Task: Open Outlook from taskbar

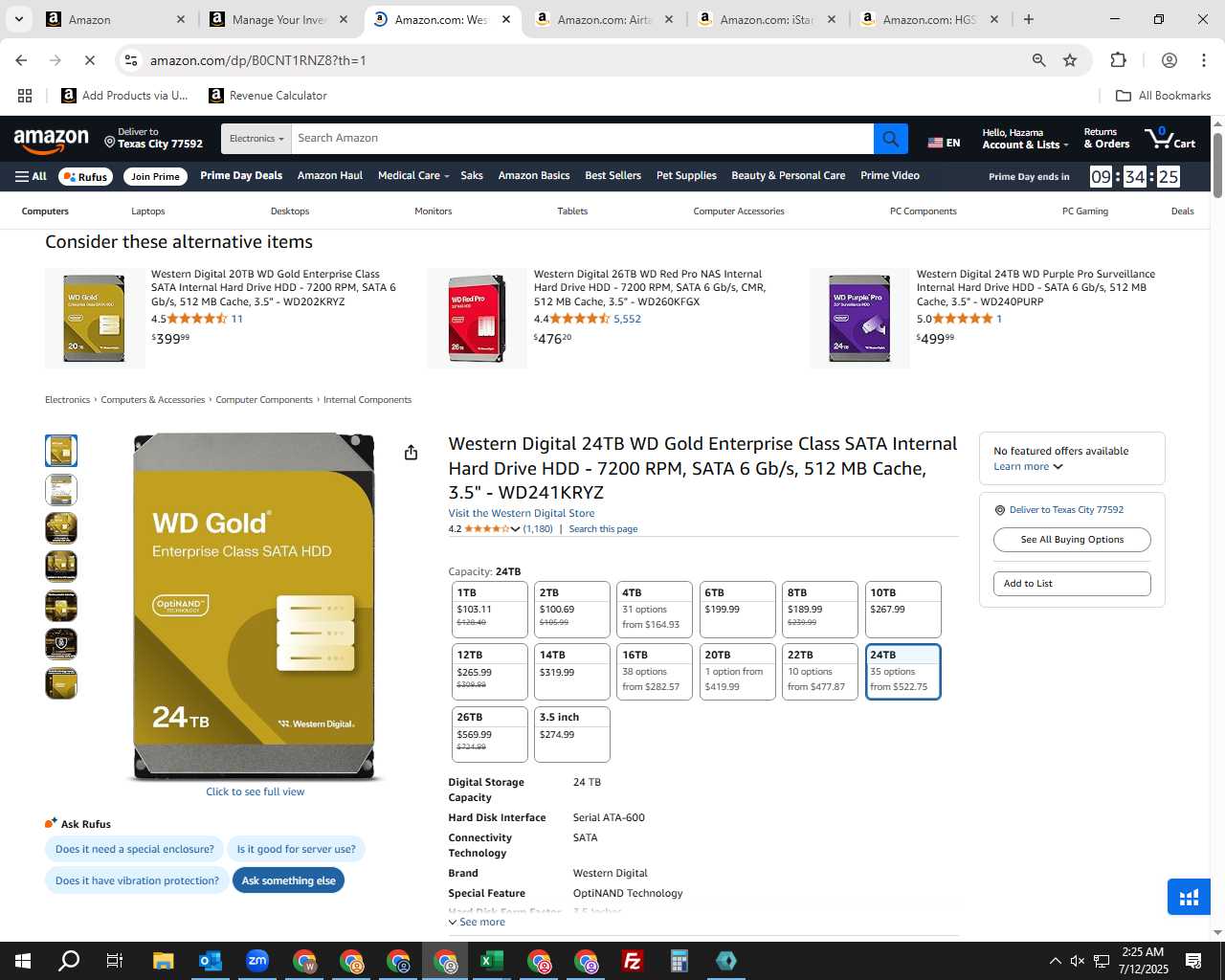Action: (210, 961)
